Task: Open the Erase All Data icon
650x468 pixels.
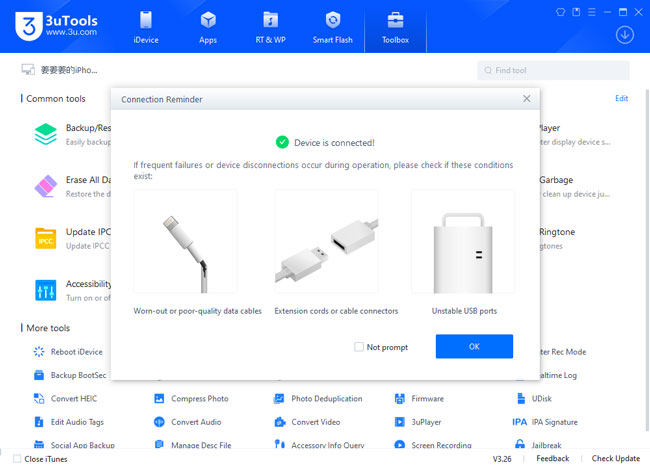Action: [x=46, y=186]
